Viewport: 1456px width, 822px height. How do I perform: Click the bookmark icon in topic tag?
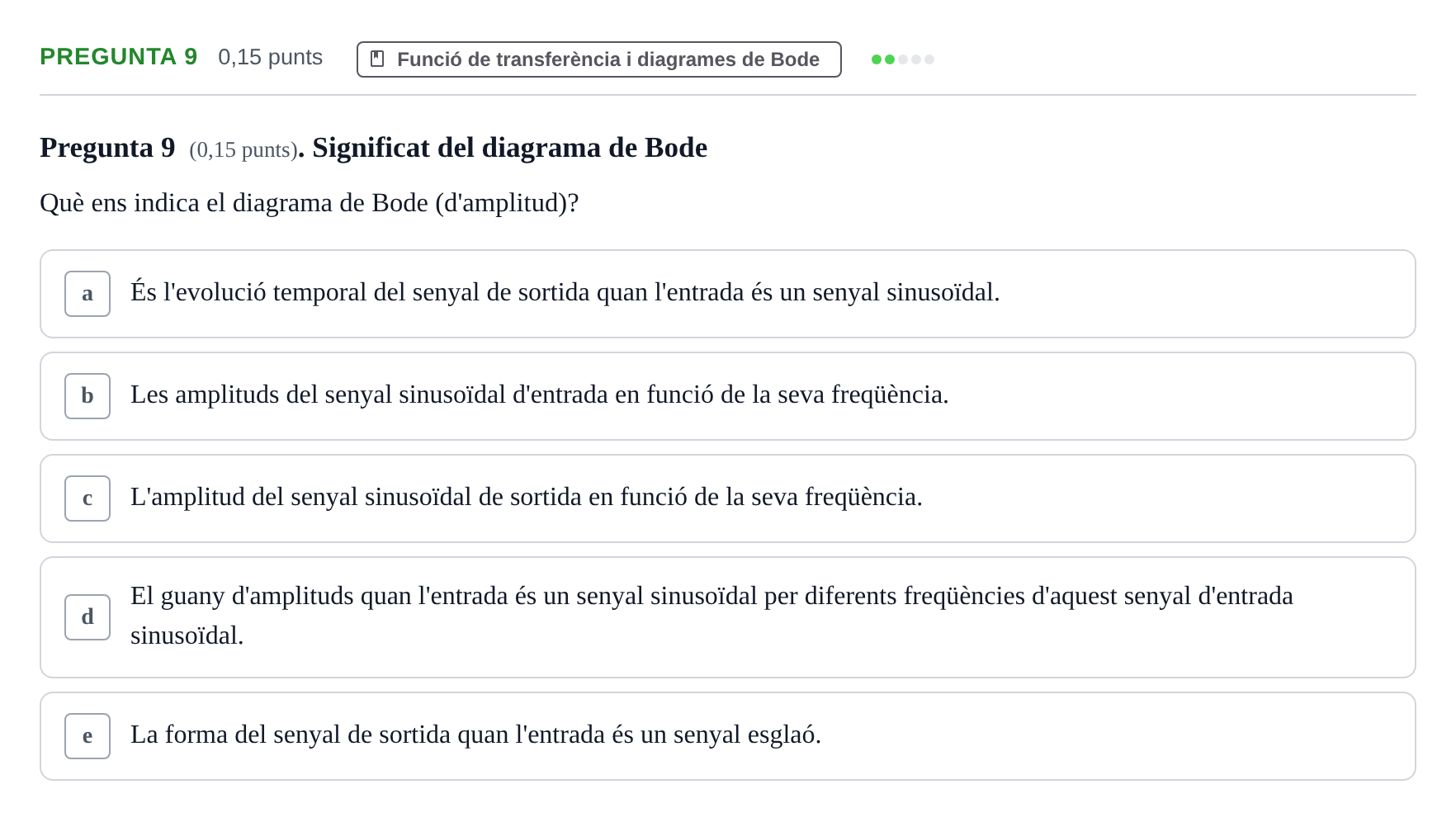pyautogui.click(x=377, y=59)
